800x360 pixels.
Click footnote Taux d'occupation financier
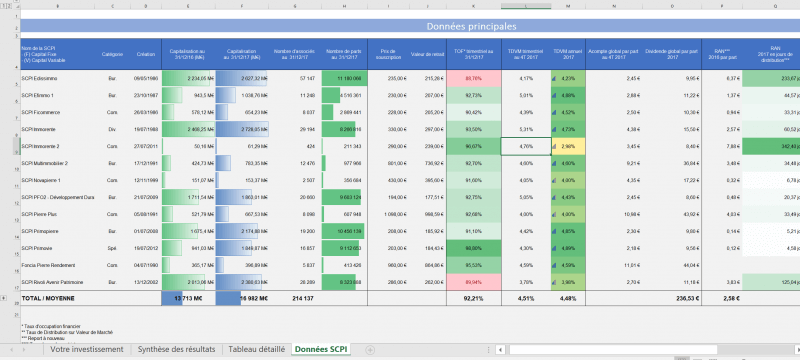coord(51,326)
